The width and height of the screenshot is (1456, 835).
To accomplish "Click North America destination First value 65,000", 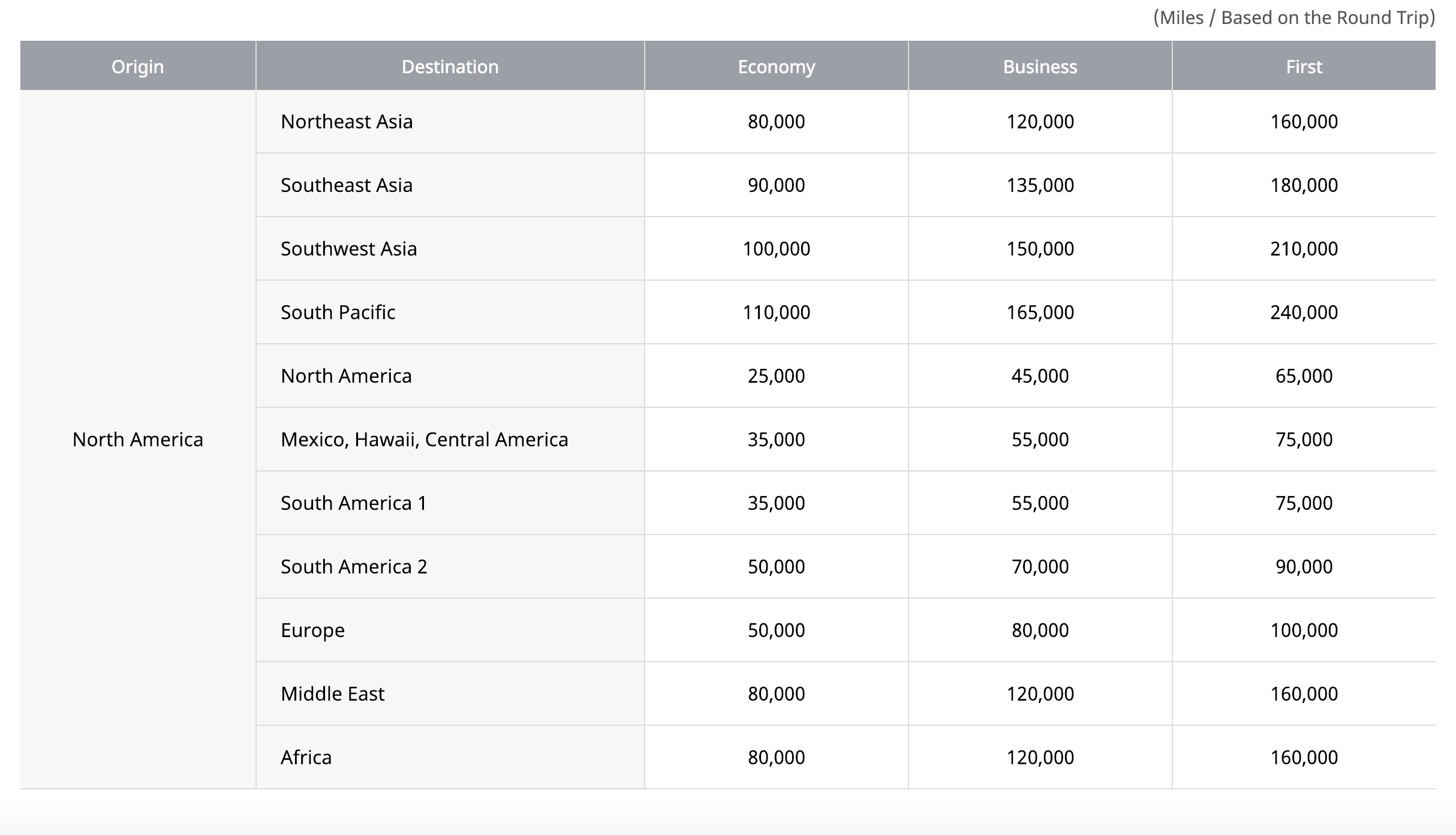I will pyautogui.click(x=1304, y=376).
